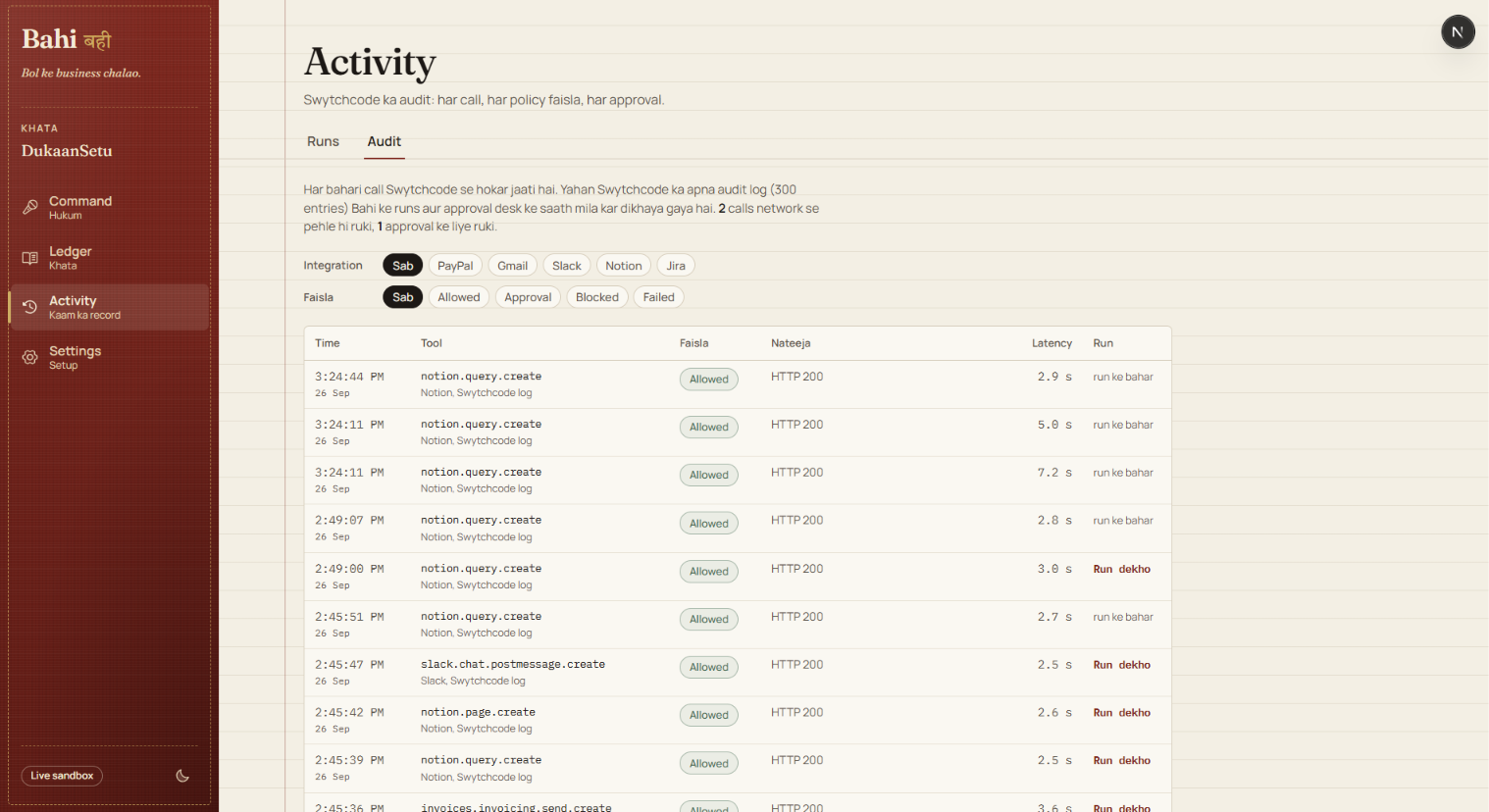Click the Live sandbox badge
Viewport: 1489px width, 812px height.
click(62, 776)
